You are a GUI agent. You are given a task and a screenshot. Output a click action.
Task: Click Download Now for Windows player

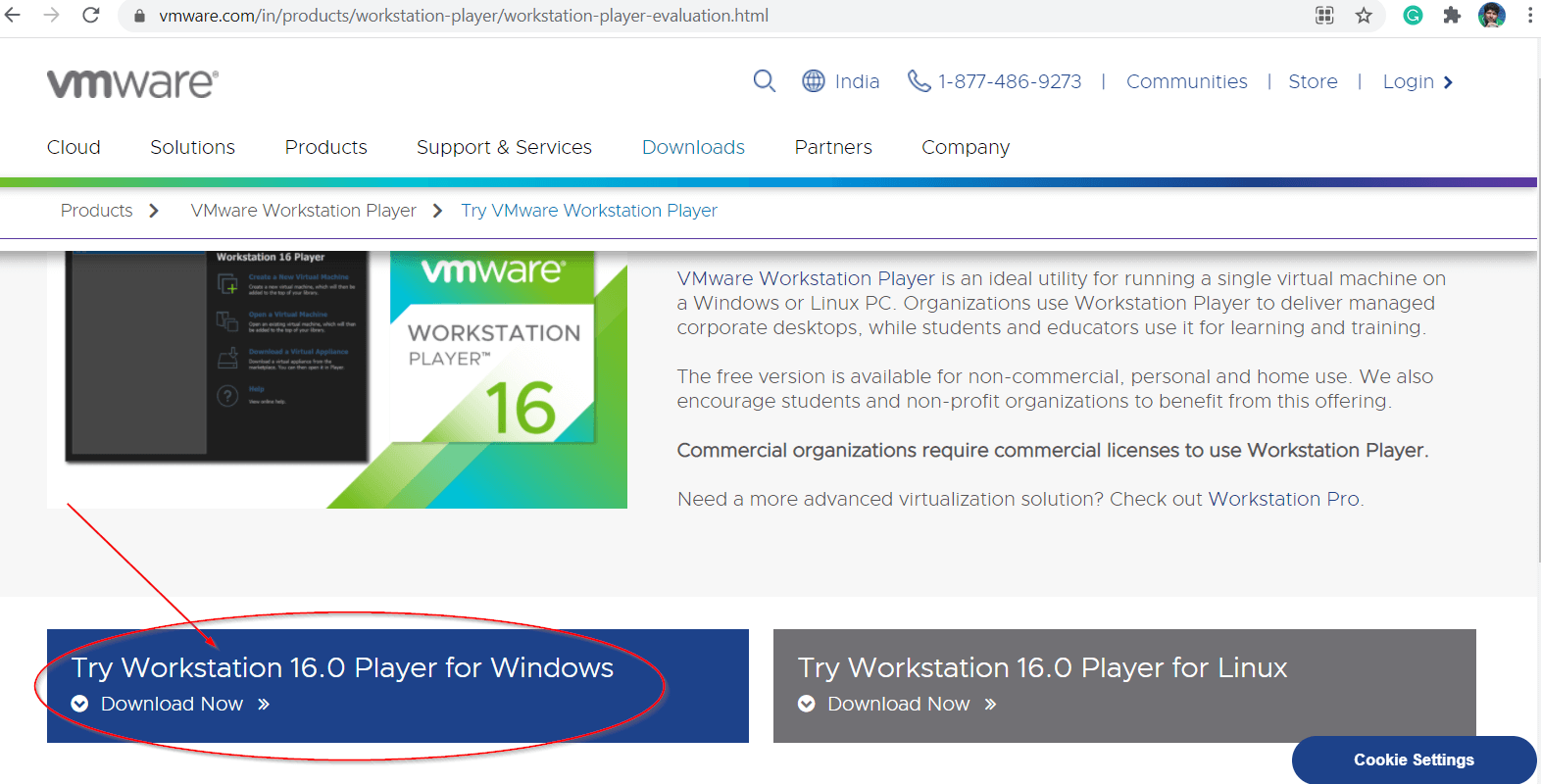click(173, 704)
